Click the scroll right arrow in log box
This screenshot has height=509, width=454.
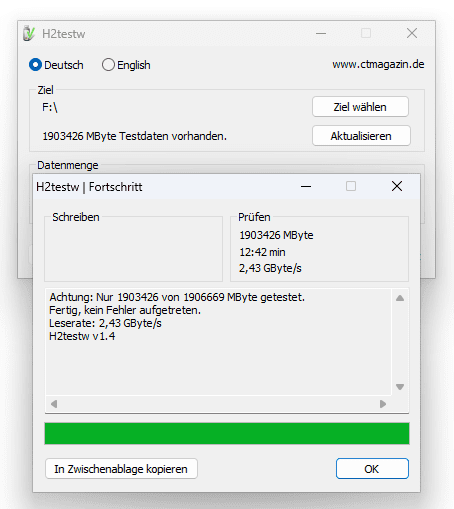(383, 404)
